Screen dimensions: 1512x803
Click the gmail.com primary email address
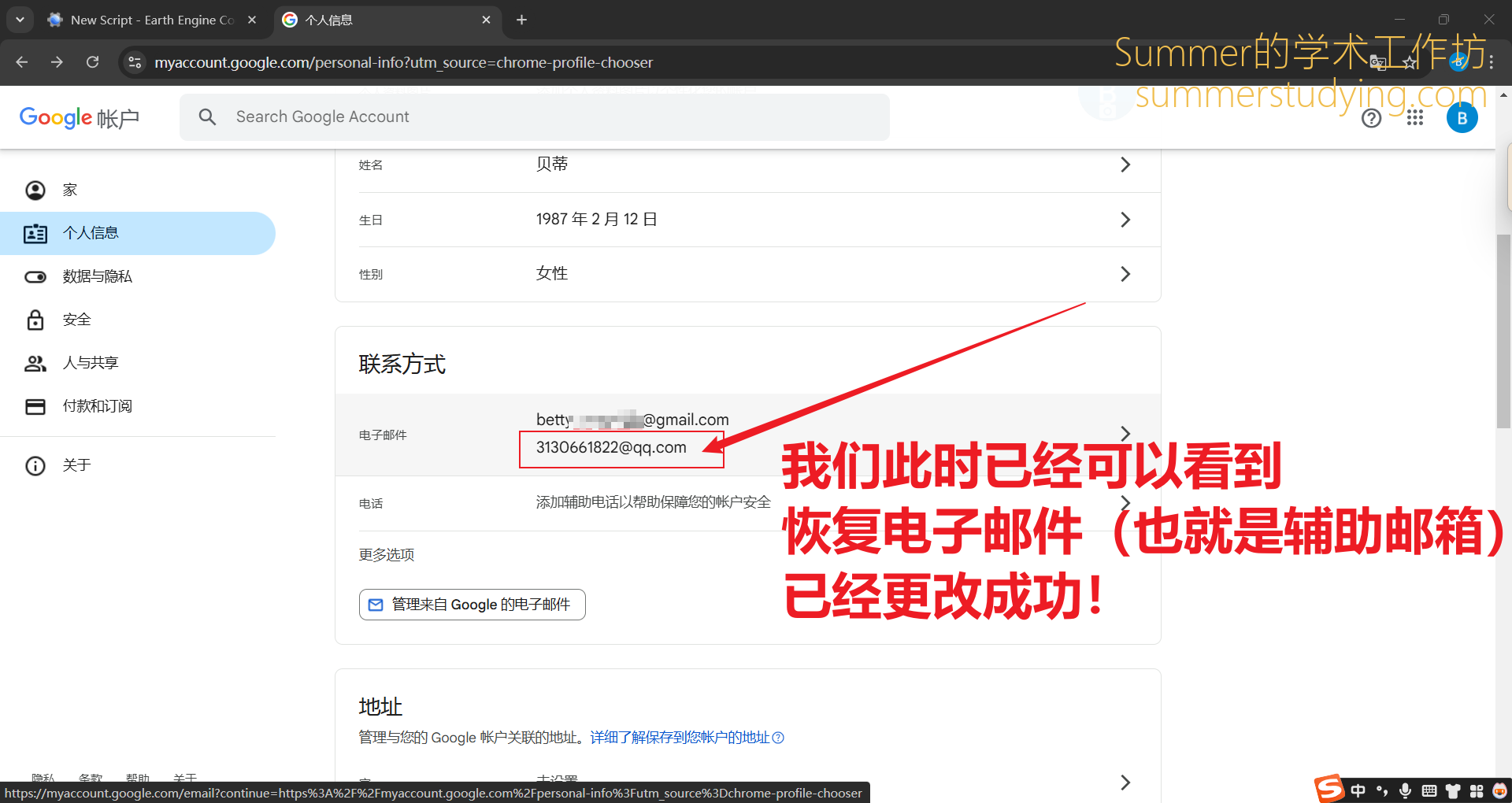point(632,420)
